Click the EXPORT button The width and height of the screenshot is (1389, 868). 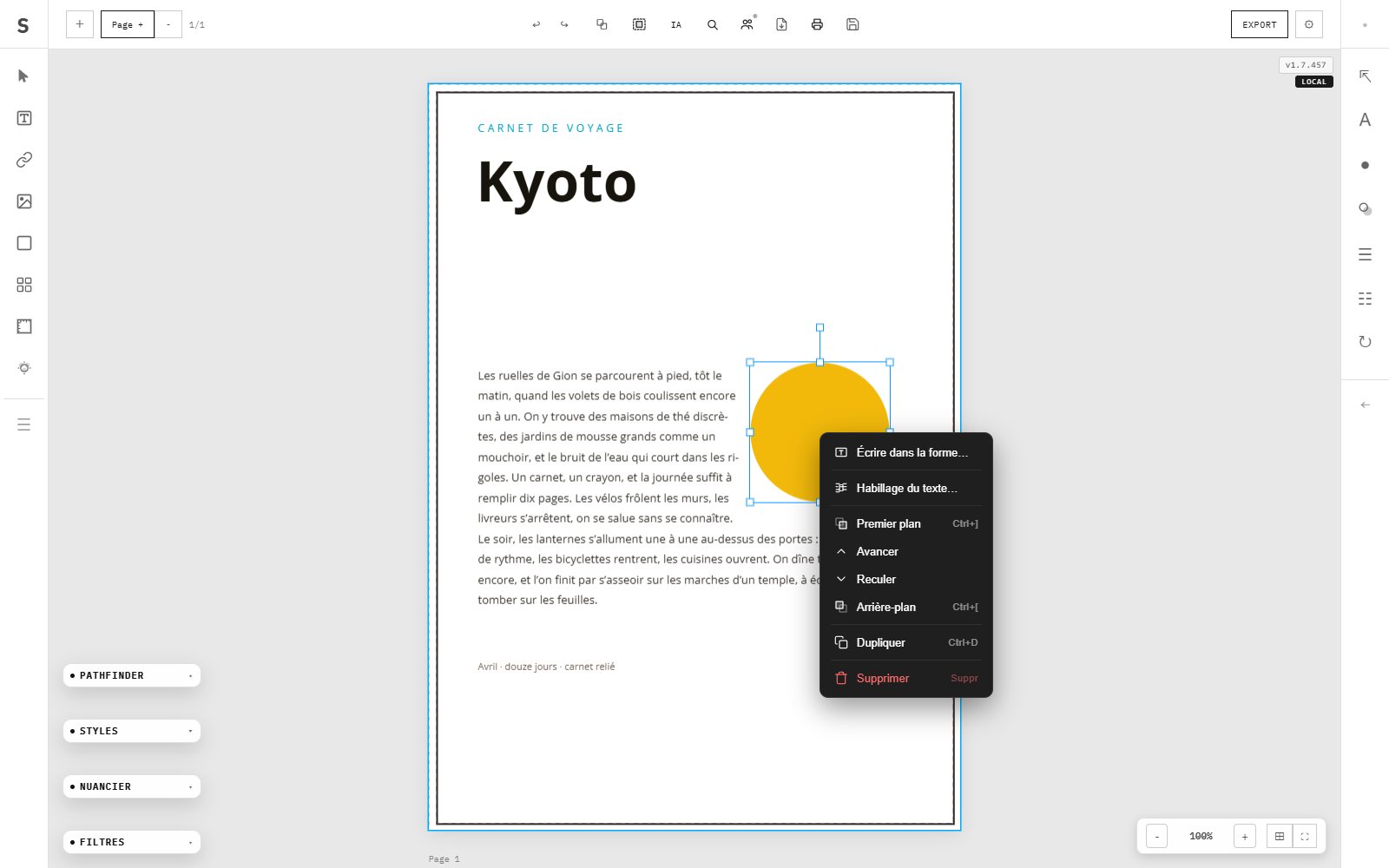pos(1259,24)
